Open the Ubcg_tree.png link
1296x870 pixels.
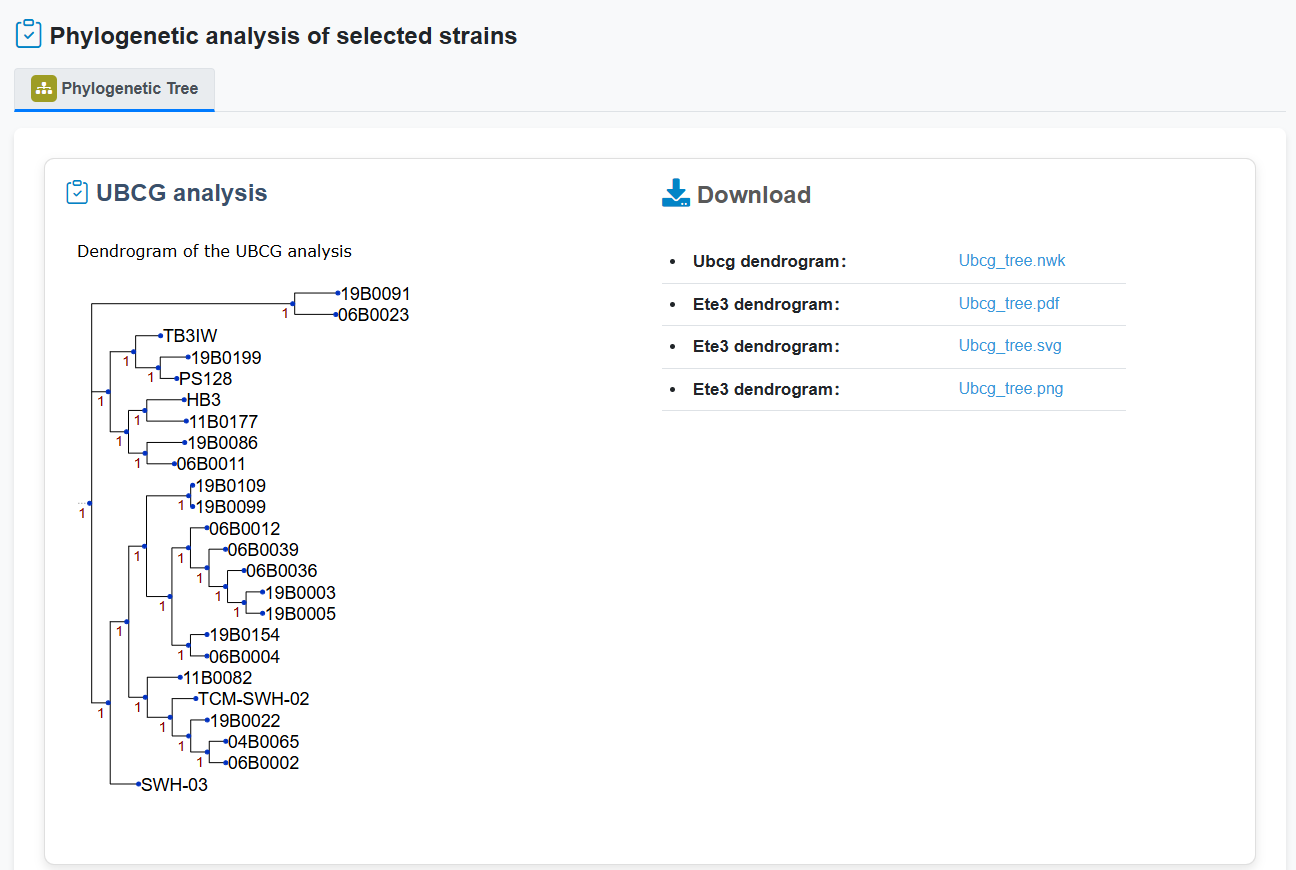[x=1010, y=388]
